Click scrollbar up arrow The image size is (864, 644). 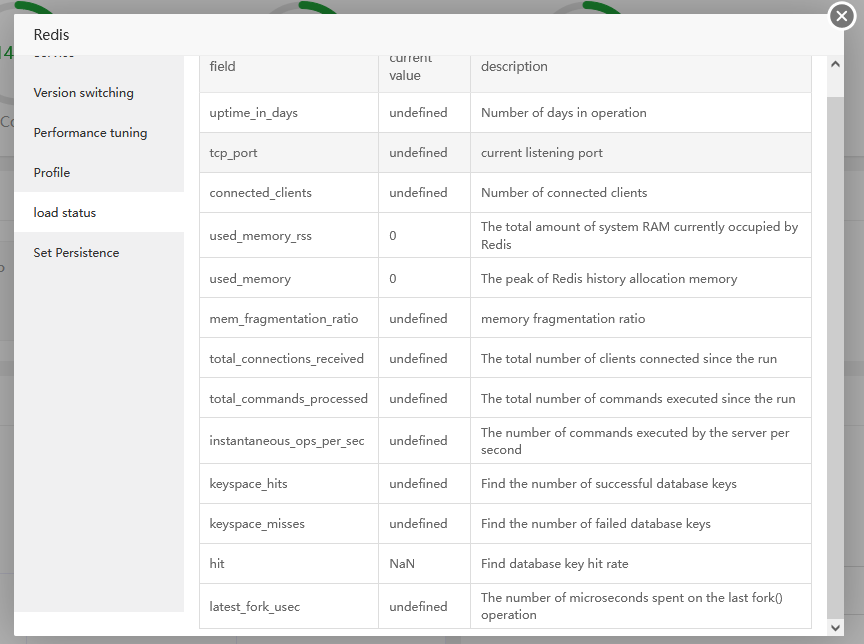(x=836, y=64)
